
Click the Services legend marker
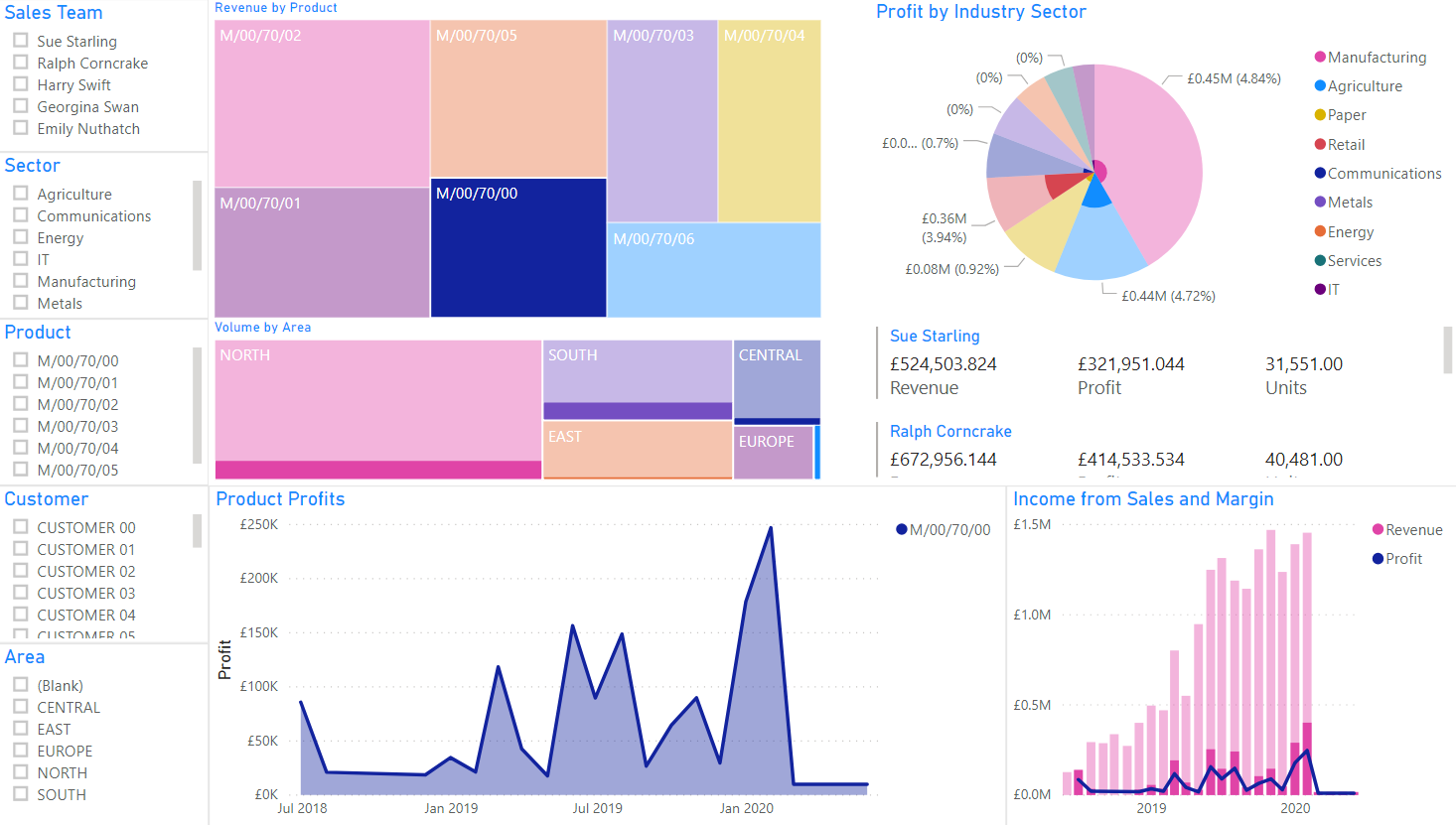[x=1320, y=260]
